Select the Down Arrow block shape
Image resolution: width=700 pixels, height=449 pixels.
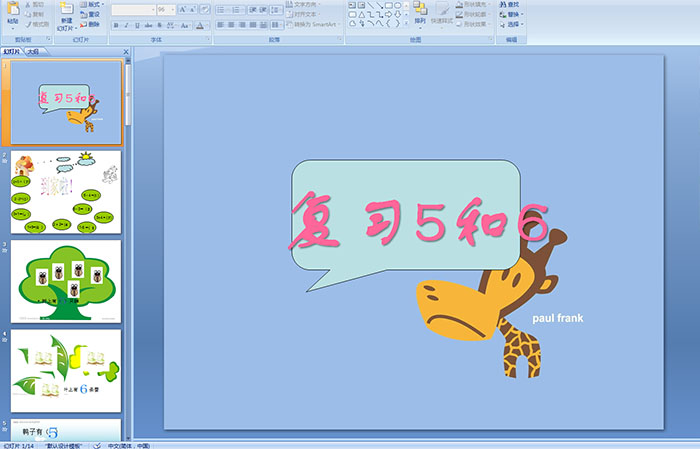tap(397, 15)
